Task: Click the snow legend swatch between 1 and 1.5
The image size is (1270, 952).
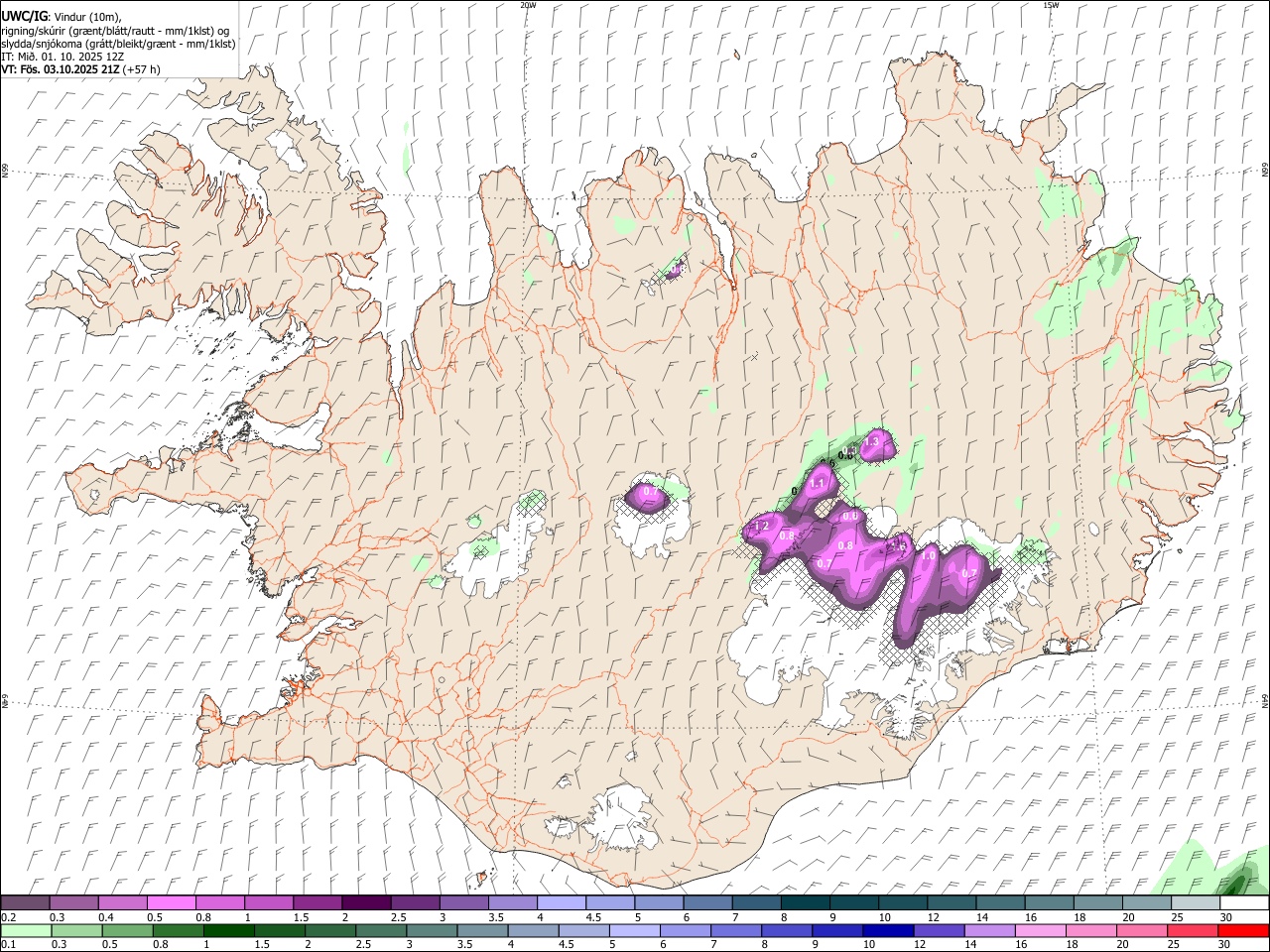Action: [269, 902]
